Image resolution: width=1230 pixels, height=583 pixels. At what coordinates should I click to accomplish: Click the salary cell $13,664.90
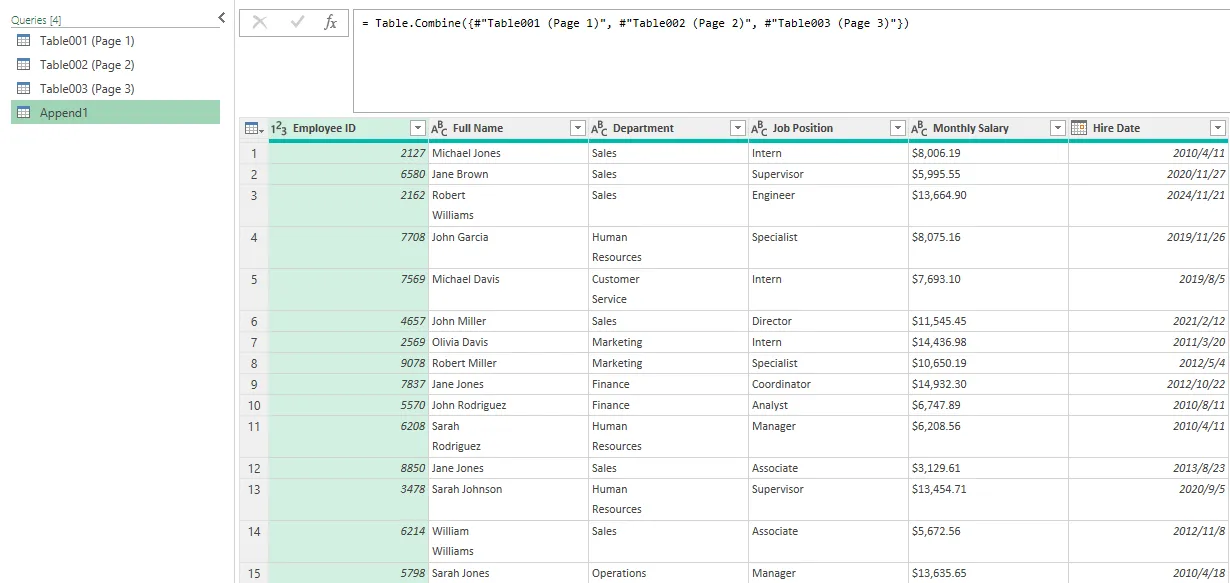(x=988, y=205)
